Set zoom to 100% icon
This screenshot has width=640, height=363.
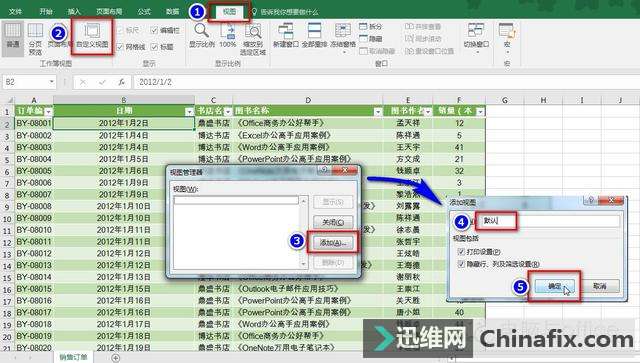228,36
